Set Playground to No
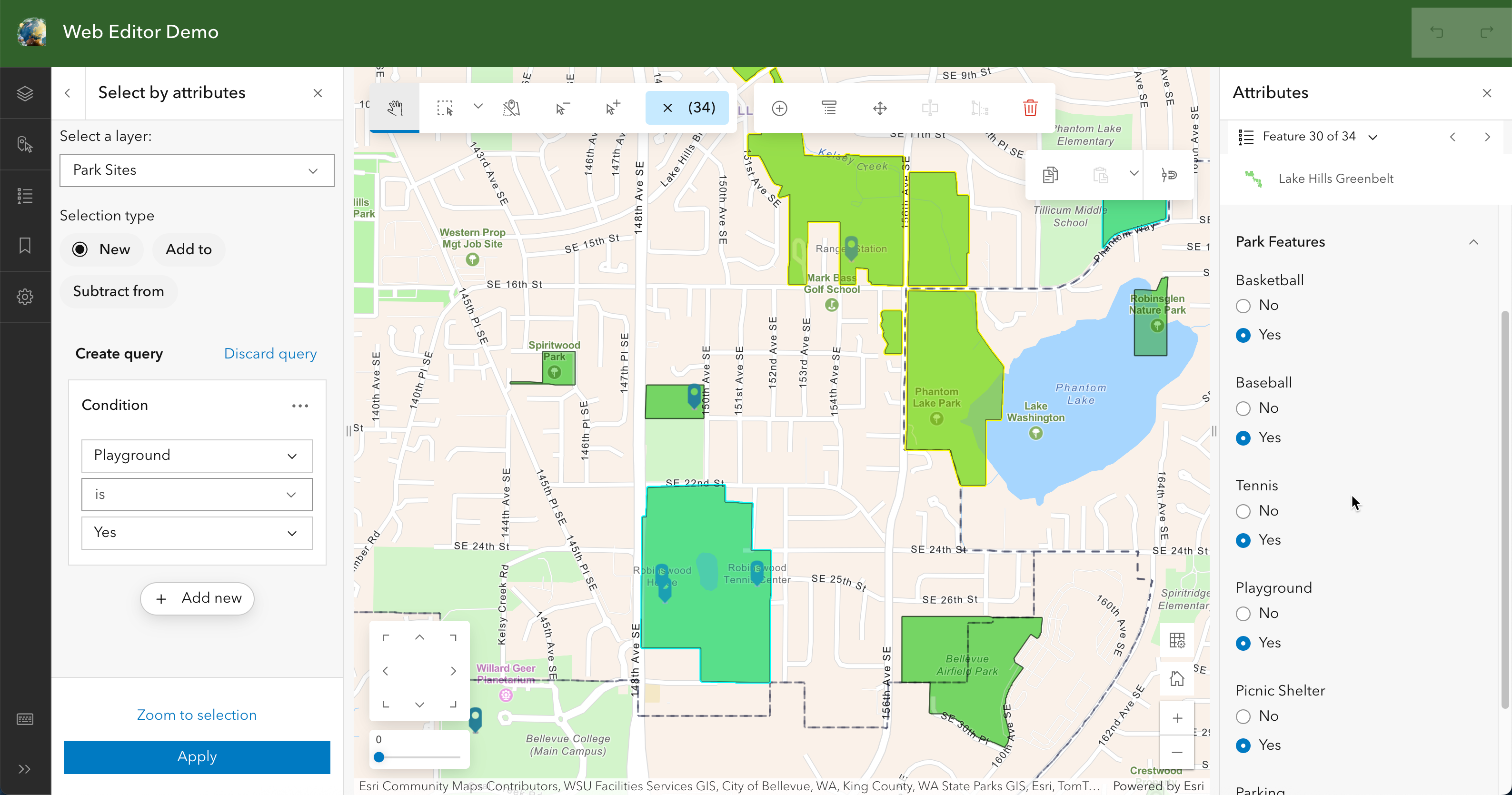The height and width of the screenshot is (795, 1512). coord(1243,614)
